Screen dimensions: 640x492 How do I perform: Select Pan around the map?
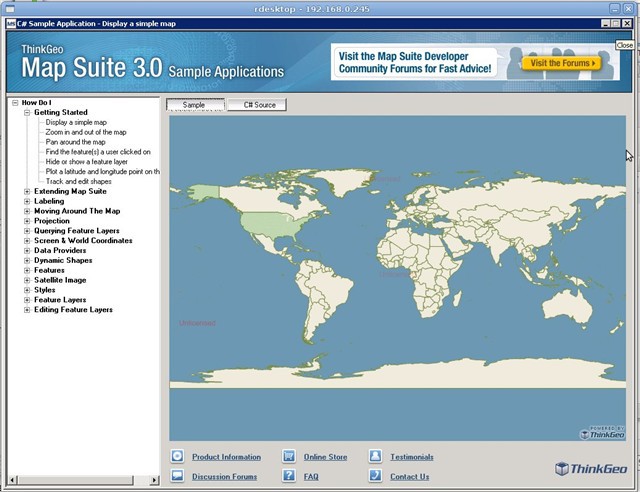click(76, 142)
